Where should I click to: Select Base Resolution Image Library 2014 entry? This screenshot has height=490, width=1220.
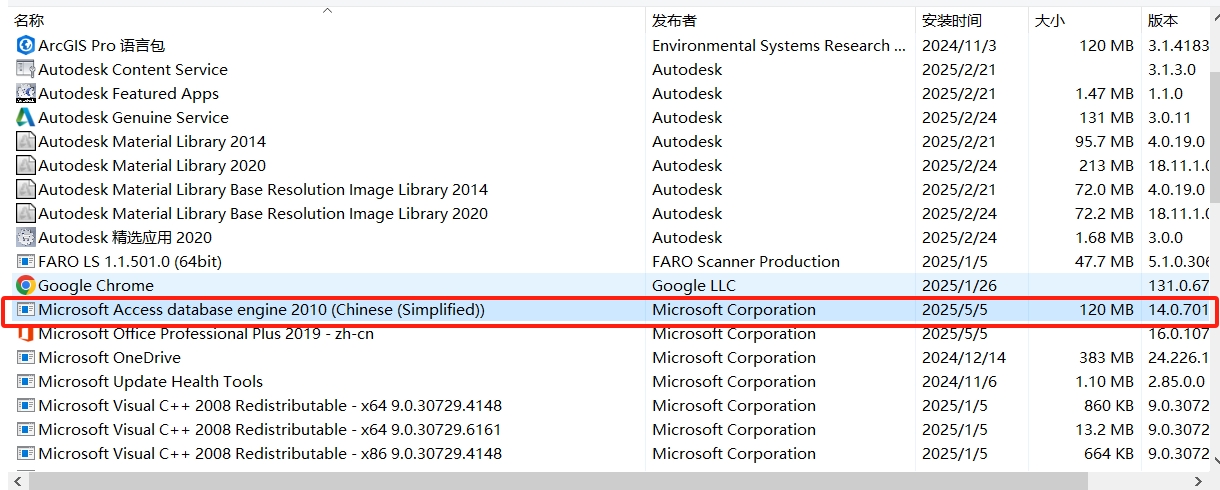[x=609, y=189]
